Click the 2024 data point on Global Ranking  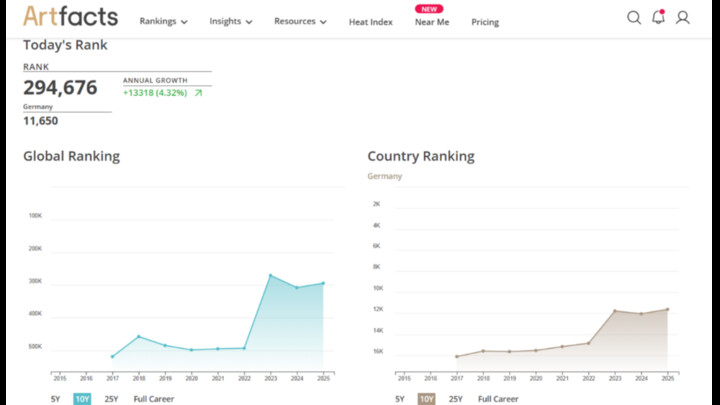pyautogui.click(x=297, y=288)
